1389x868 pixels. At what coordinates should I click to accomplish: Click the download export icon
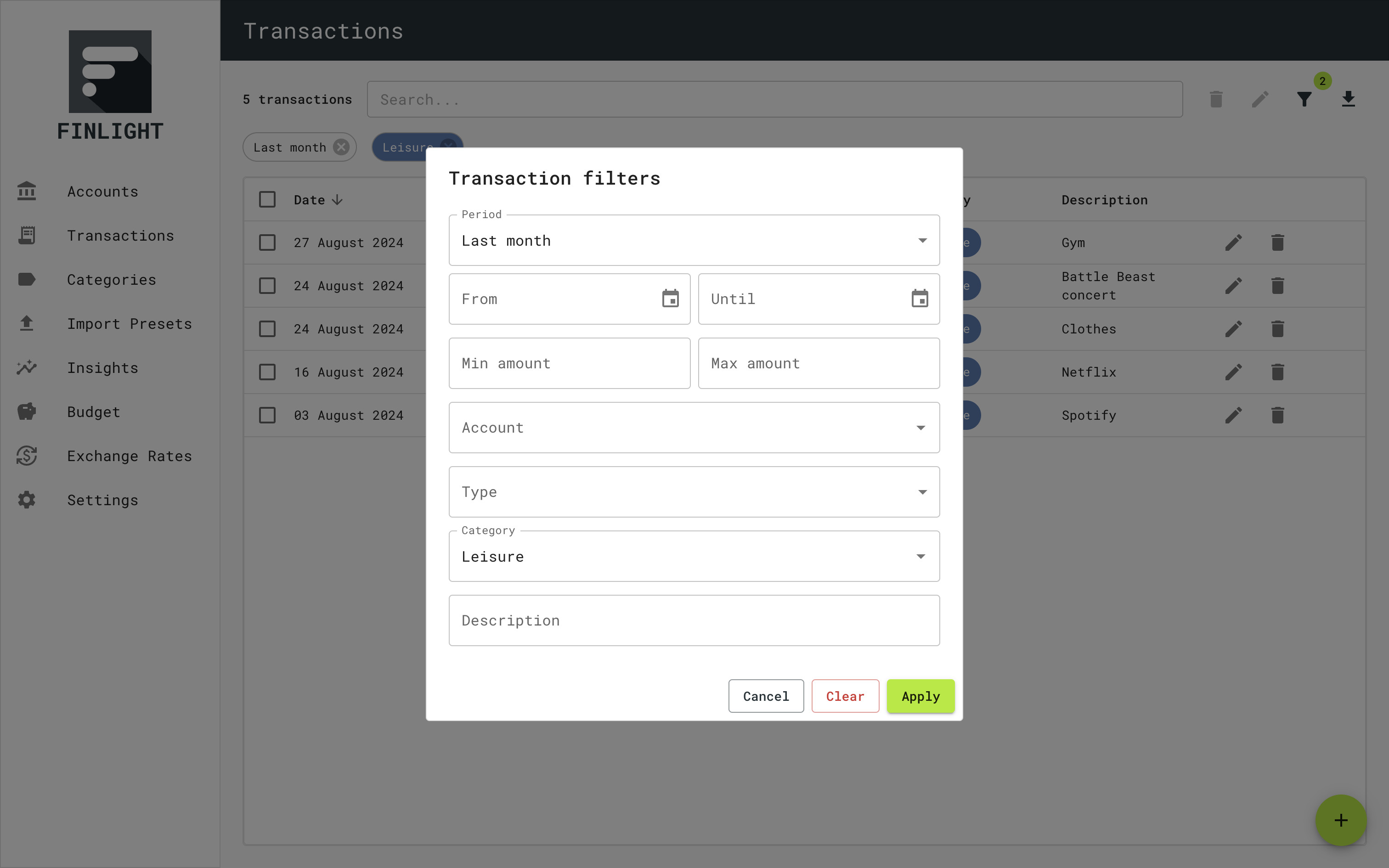click(1348, 99)
